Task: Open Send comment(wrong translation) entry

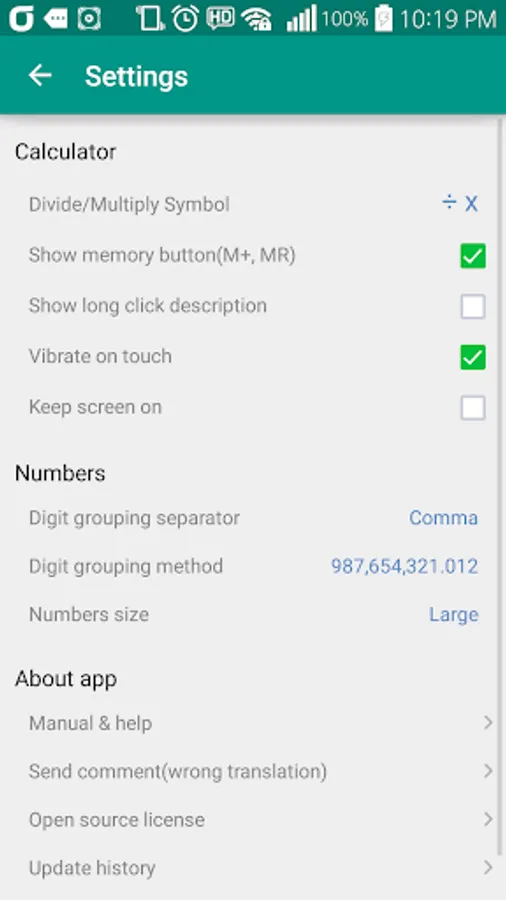Action: [253, 771]
